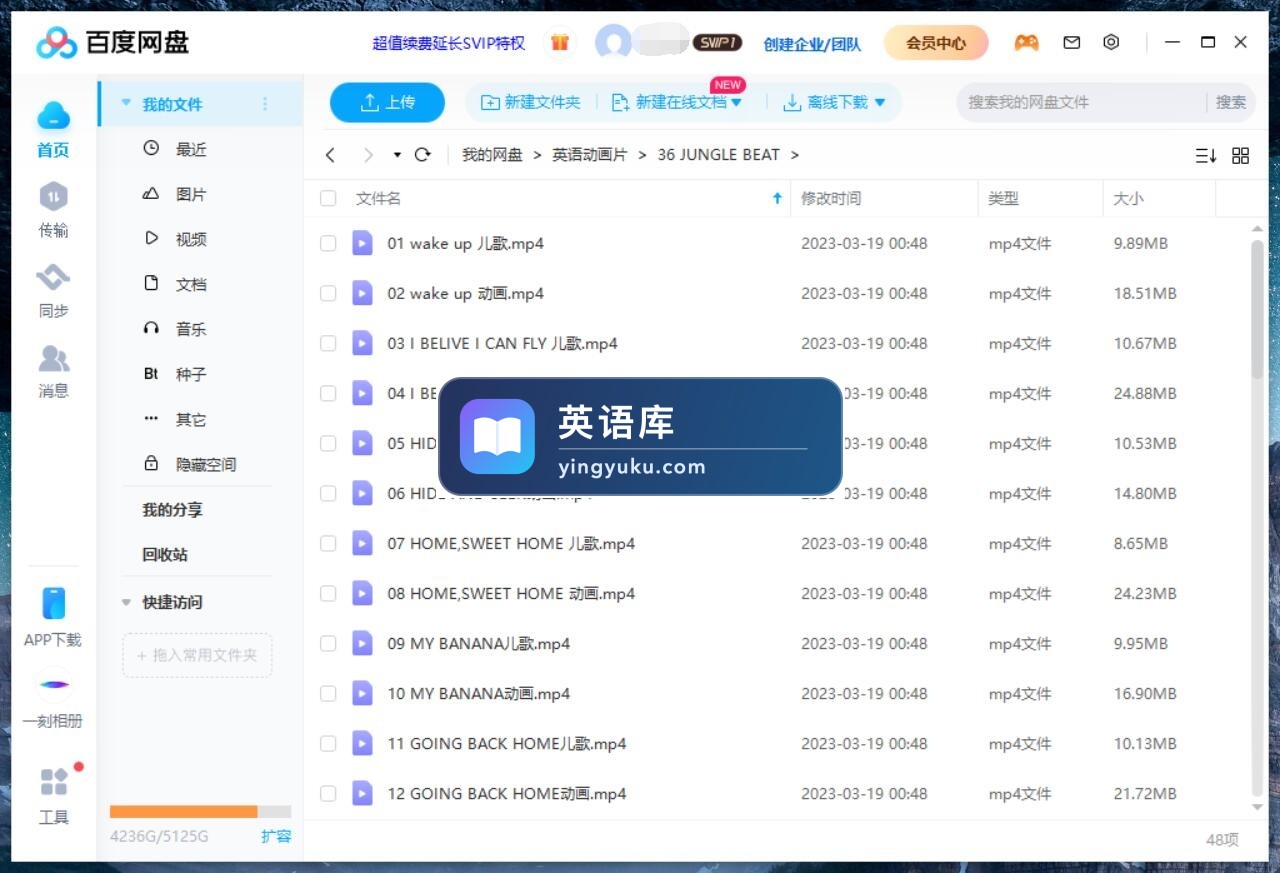Click 超值续费延长SVIP特权 link
The height and width of the screenshot is (873, 1280).
(449, 43)
